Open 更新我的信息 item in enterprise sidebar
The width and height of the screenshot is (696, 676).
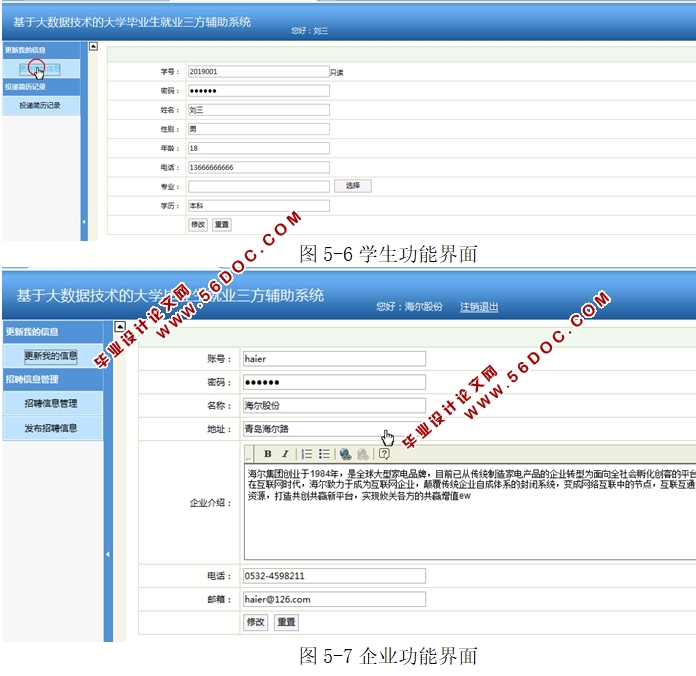click(51, 356)
